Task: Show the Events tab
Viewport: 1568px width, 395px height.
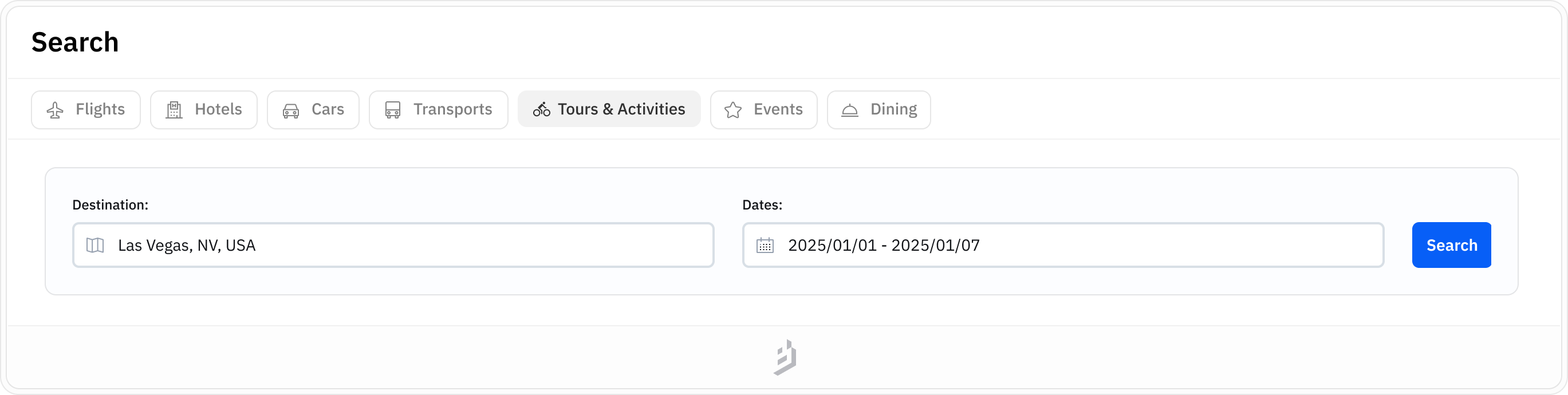Action: click(x=778, y=109)
